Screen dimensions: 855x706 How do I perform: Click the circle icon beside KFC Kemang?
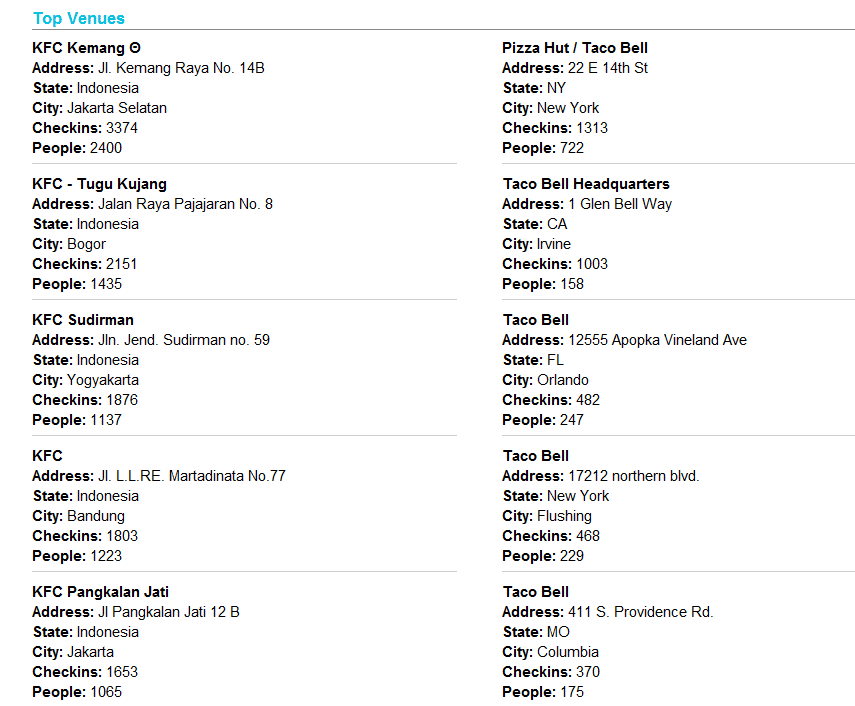click(x=135, y=48)
